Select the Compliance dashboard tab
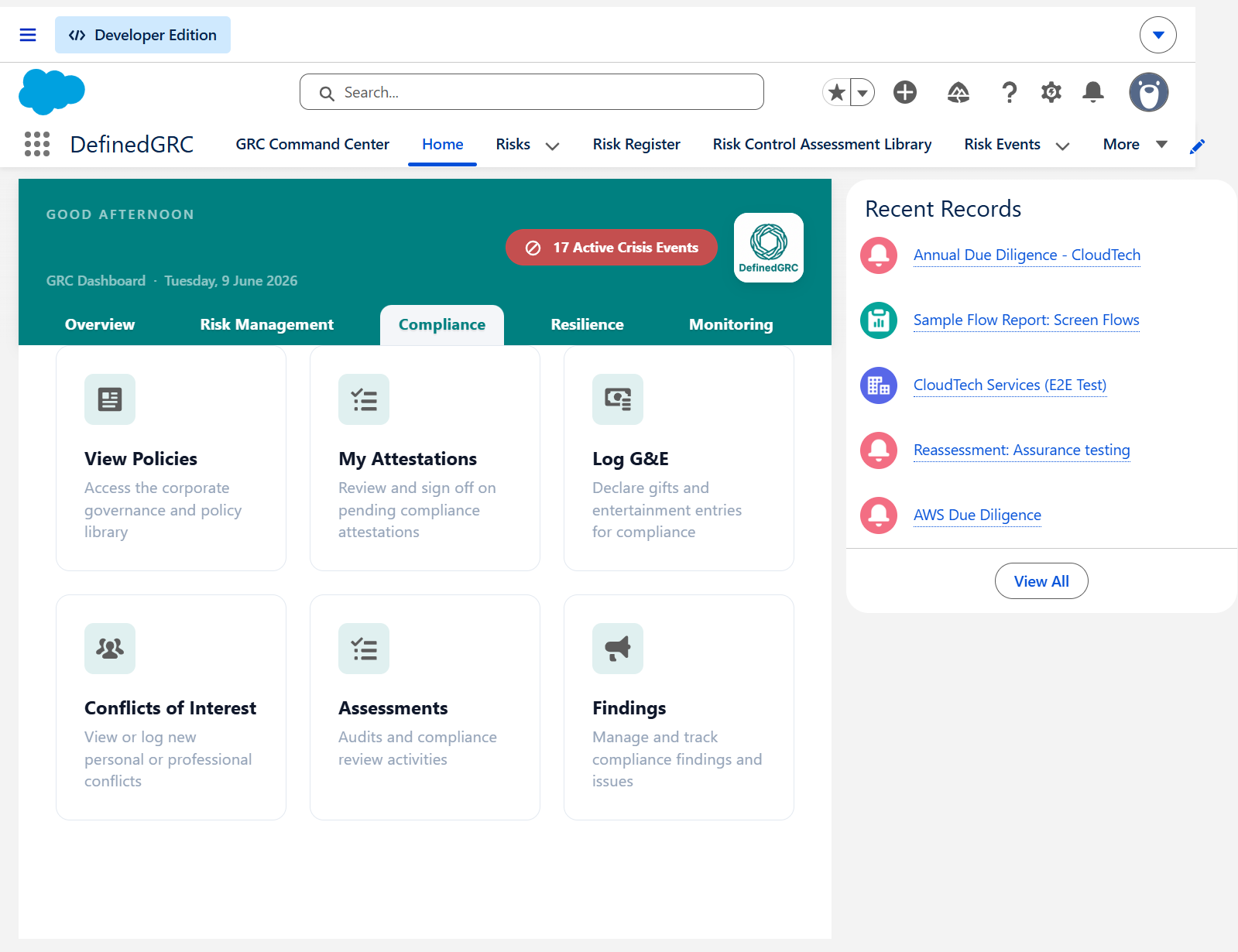The image size is (1238, 952). pyautogui.click(x=442, y=324)
